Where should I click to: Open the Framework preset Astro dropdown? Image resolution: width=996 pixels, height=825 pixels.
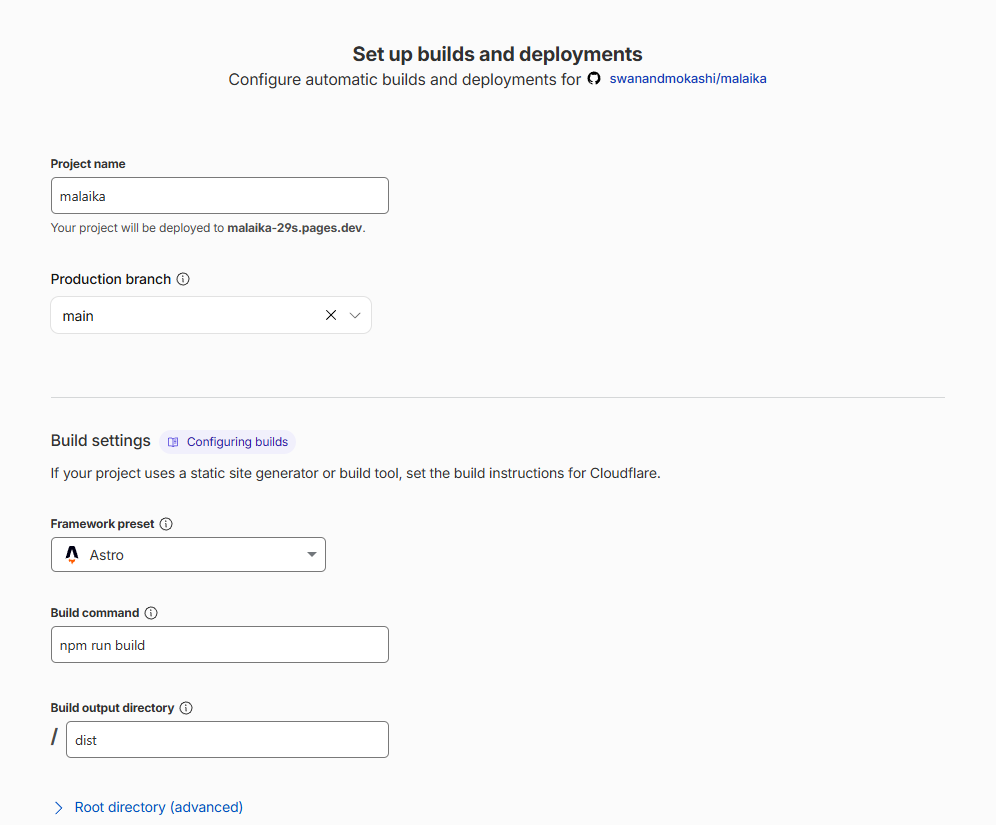(x=188, y=554)
